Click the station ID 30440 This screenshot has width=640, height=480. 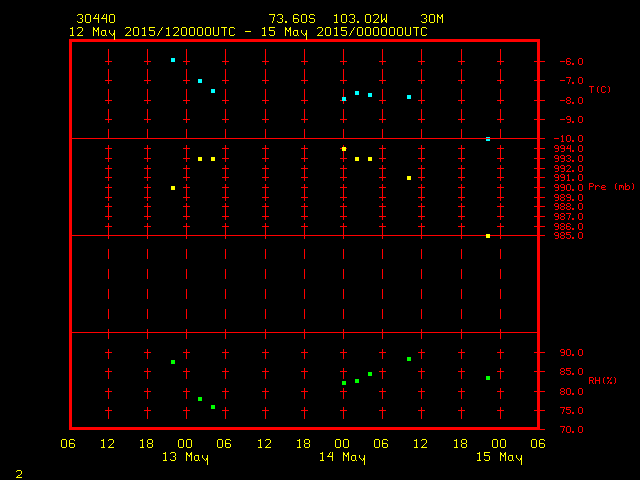(x=96, y=19)
